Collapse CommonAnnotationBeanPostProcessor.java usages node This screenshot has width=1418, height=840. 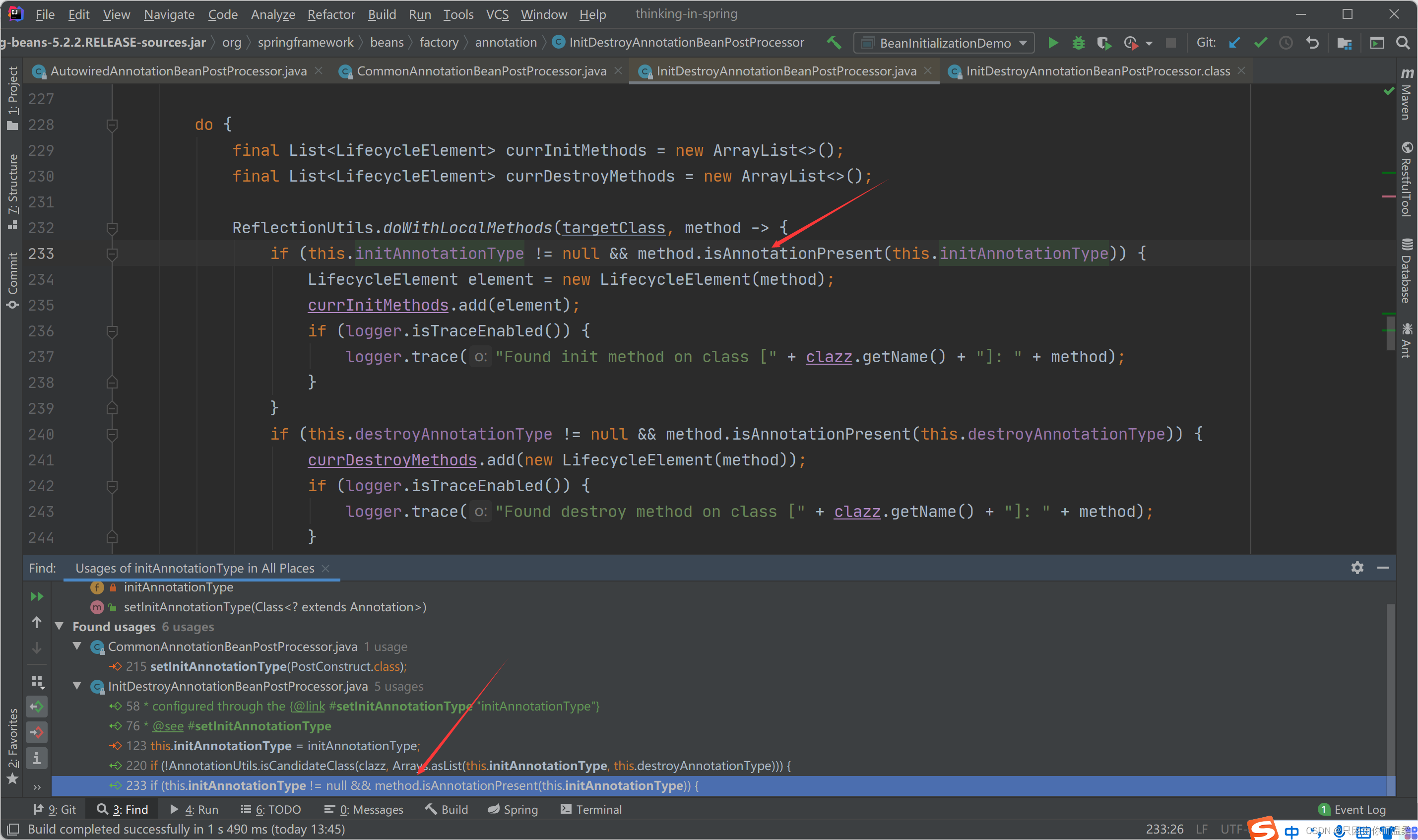coord(77,646)
